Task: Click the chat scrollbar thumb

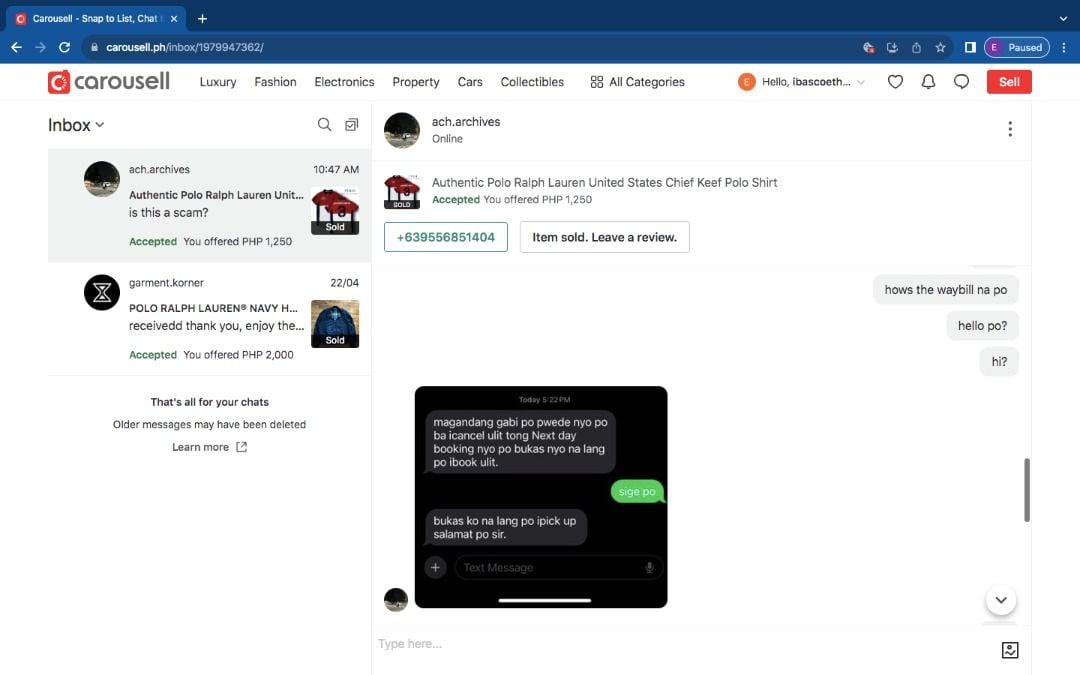Action: [x=1026, y=490]
